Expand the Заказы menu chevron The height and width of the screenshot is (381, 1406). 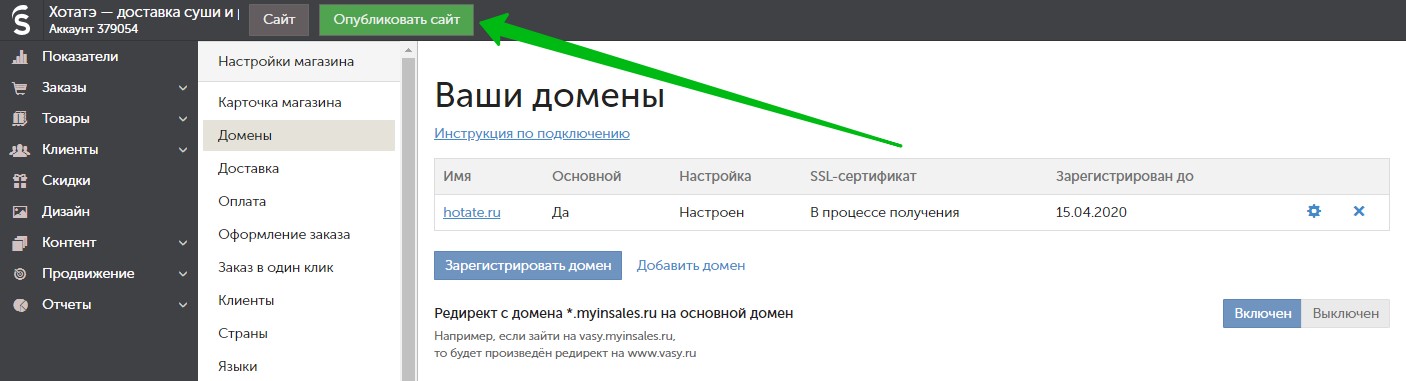(x=183, y=88)
